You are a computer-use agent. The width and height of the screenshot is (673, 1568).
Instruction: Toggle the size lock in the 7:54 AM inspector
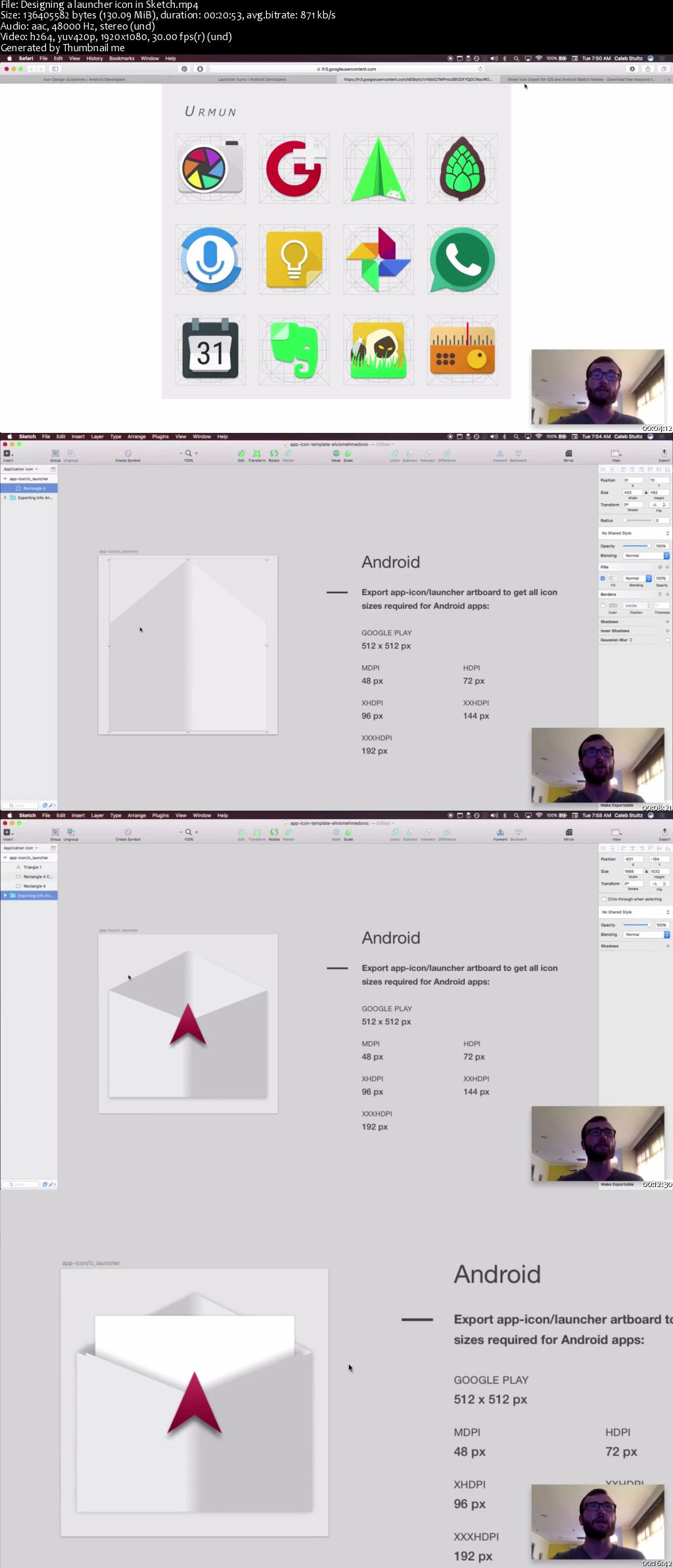tap(646, 493)
